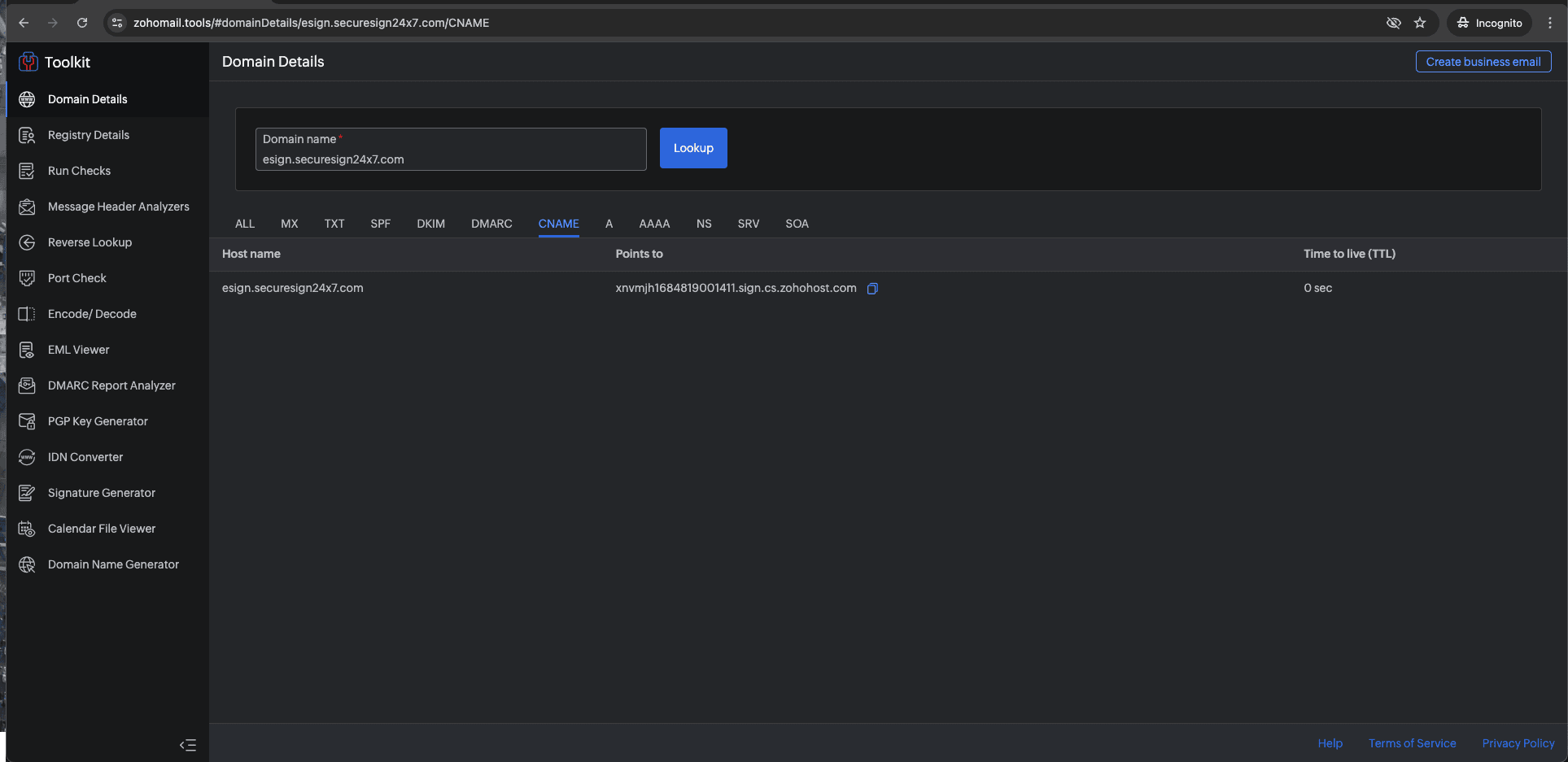Viewport: 1568px width, 762px height.
Task: Switch to the MX records tab
Action: click(x=289, y=224)
